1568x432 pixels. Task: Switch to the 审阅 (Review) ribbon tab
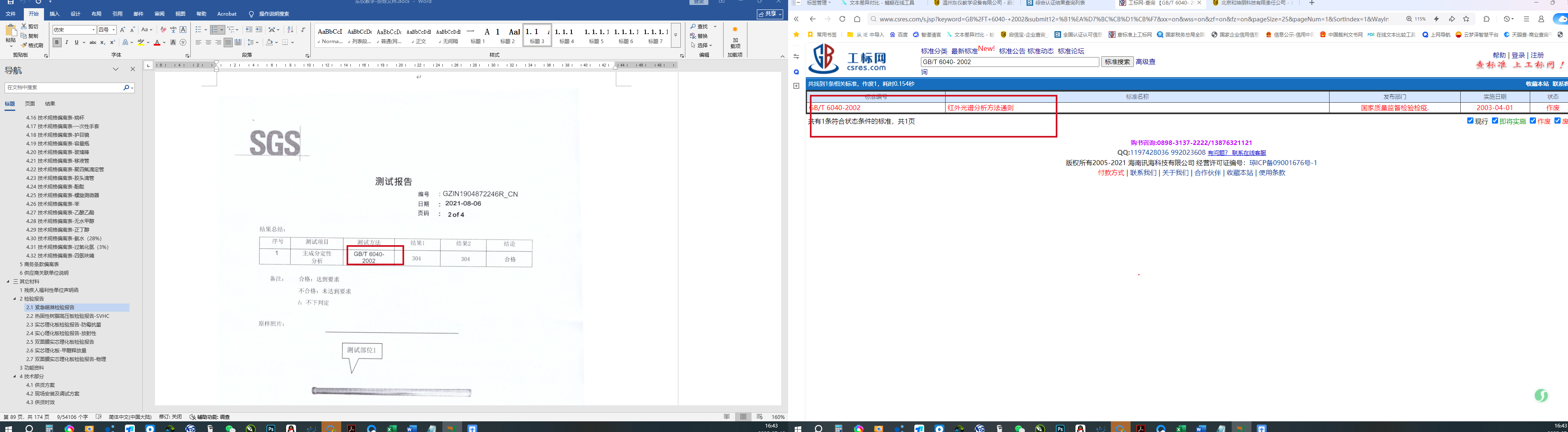click(160, 14)
